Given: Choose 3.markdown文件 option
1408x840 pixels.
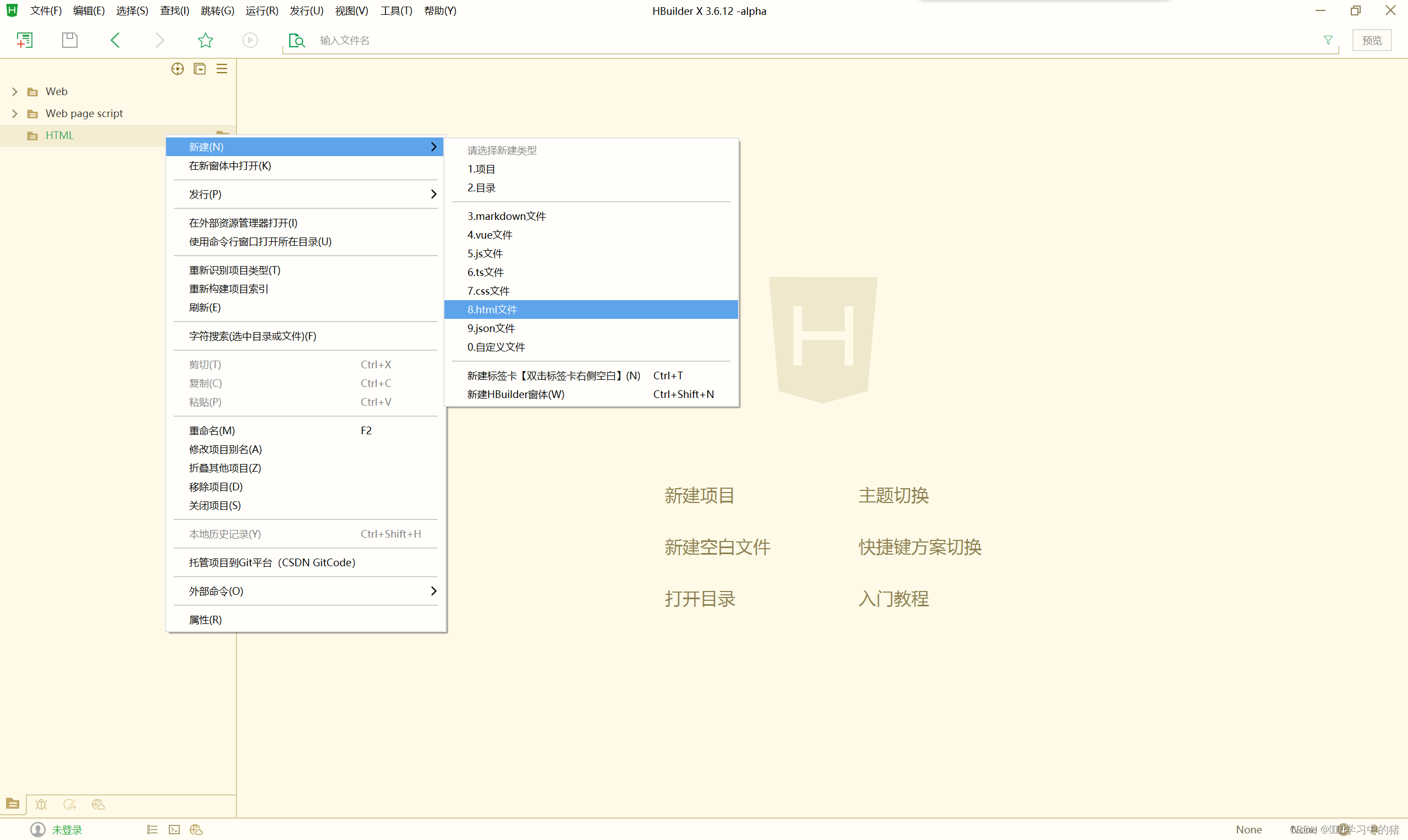Looking at the screenshot, I should click(x=591, y=216).
